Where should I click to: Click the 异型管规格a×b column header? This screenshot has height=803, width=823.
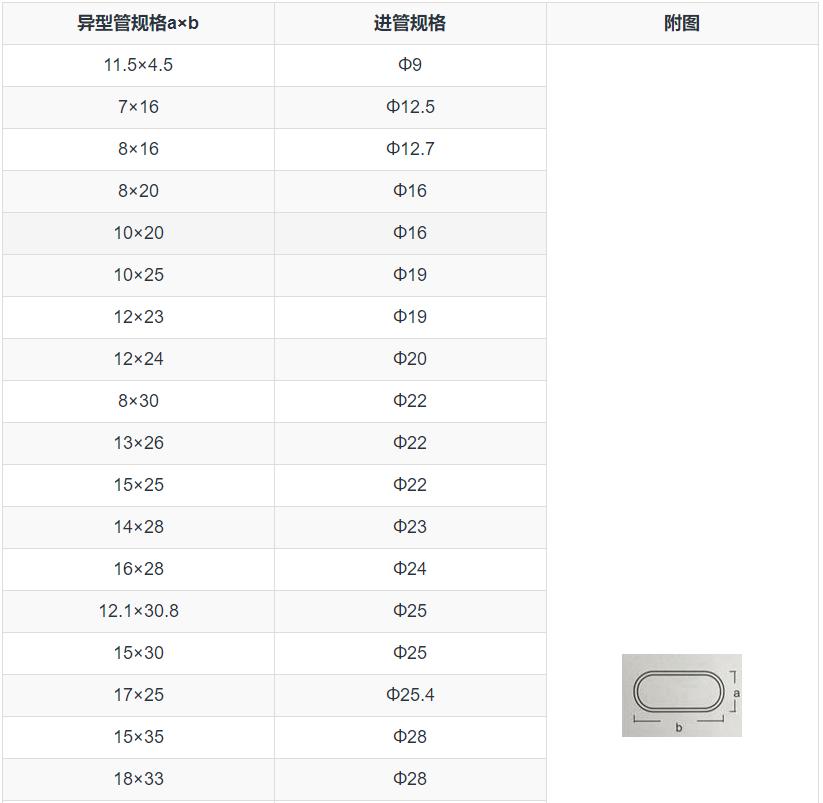tap(138, 23)
